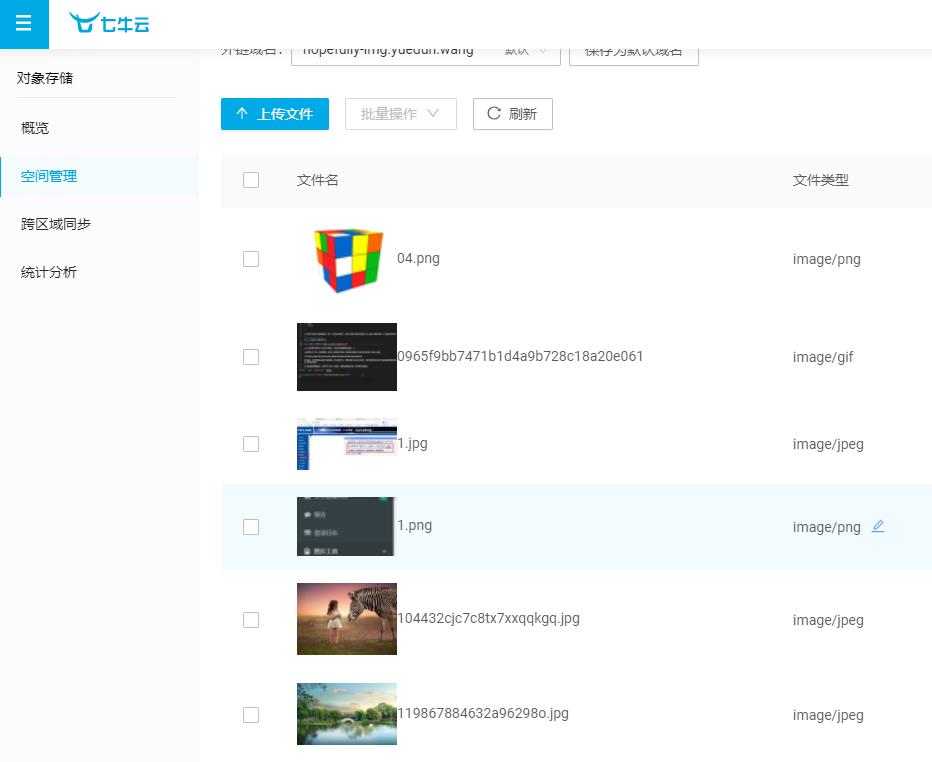Click the upload arrow icon in 上传文件
932x762 pixels.
tap(241, 113)
